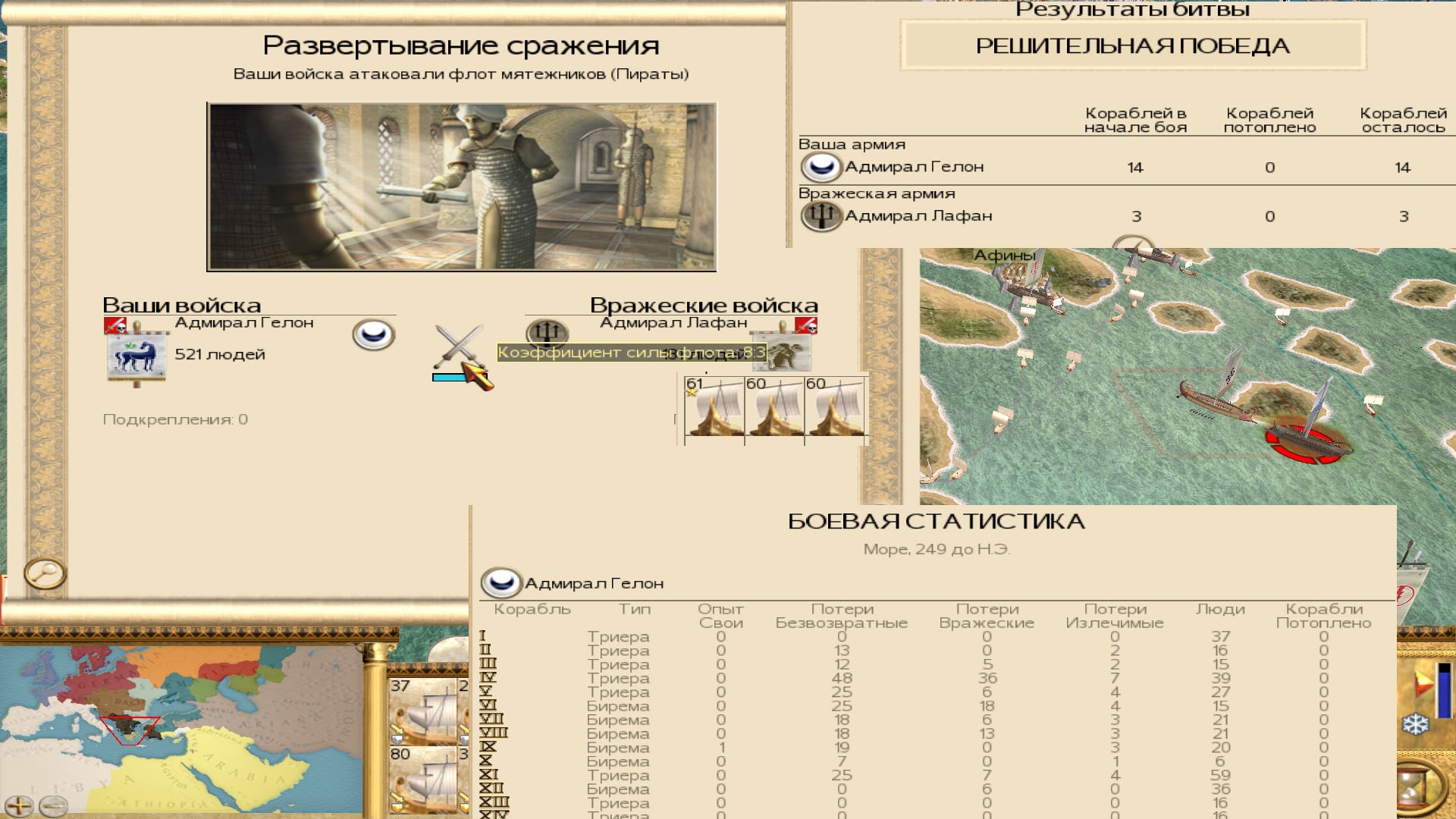Select the last enemy ship card with 60
1456x819 pixels.
835,406
